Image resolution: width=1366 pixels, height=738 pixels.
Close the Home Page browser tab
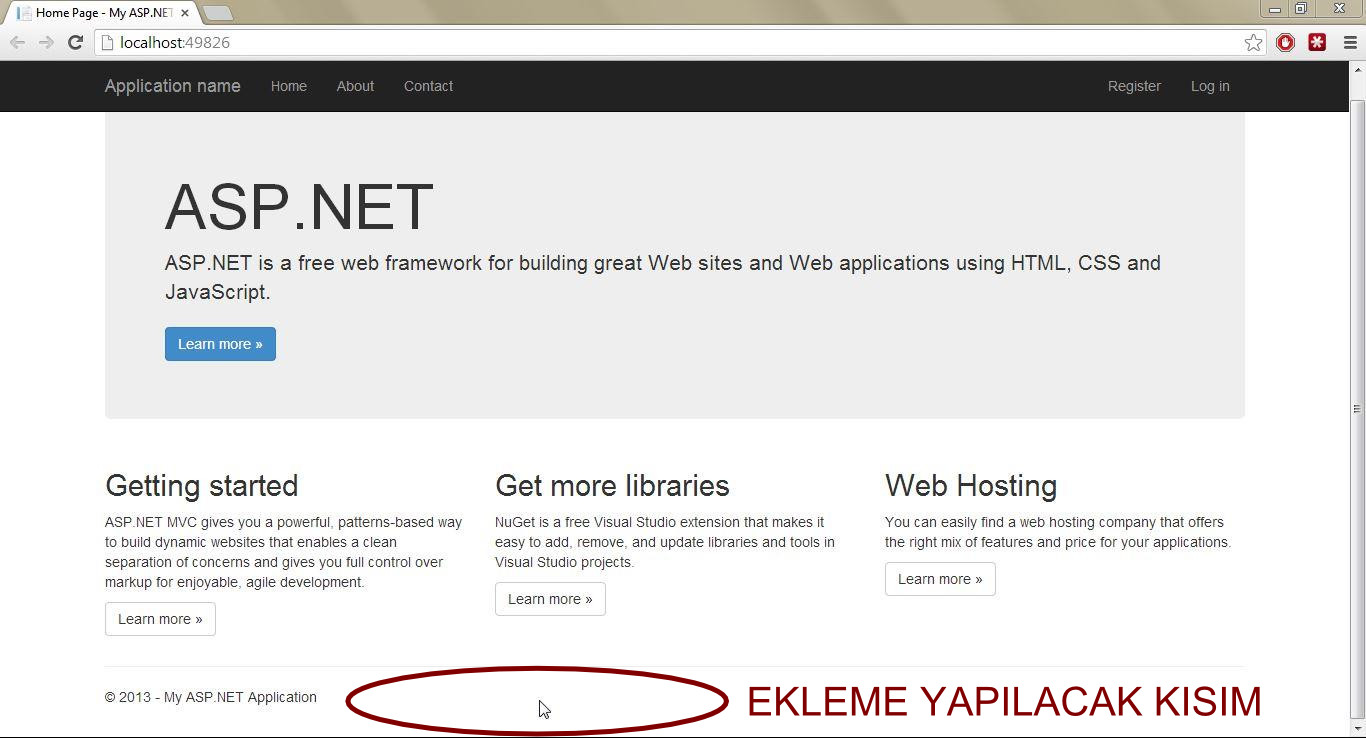(185, 13)
